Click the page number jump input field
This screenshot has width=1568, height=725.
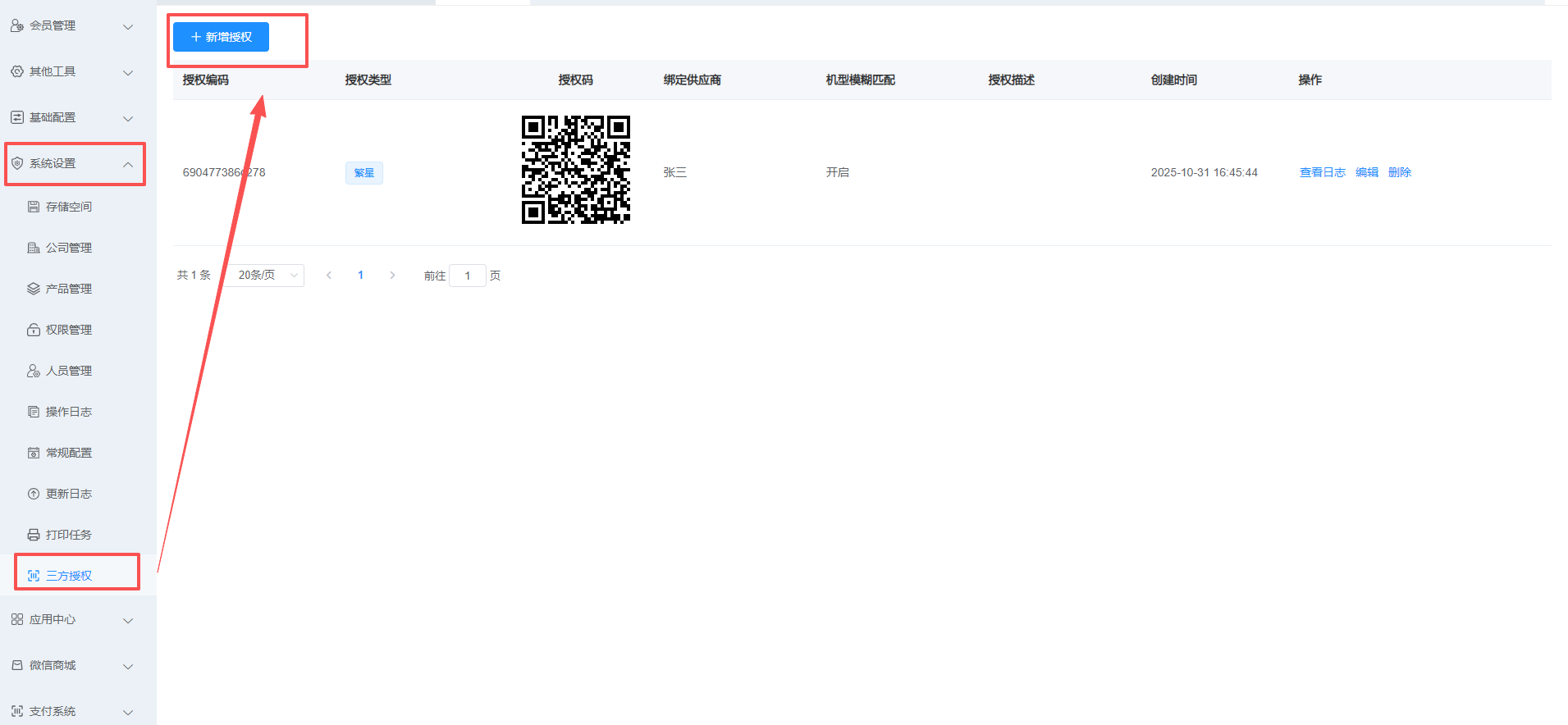click(x=468, y=276)
